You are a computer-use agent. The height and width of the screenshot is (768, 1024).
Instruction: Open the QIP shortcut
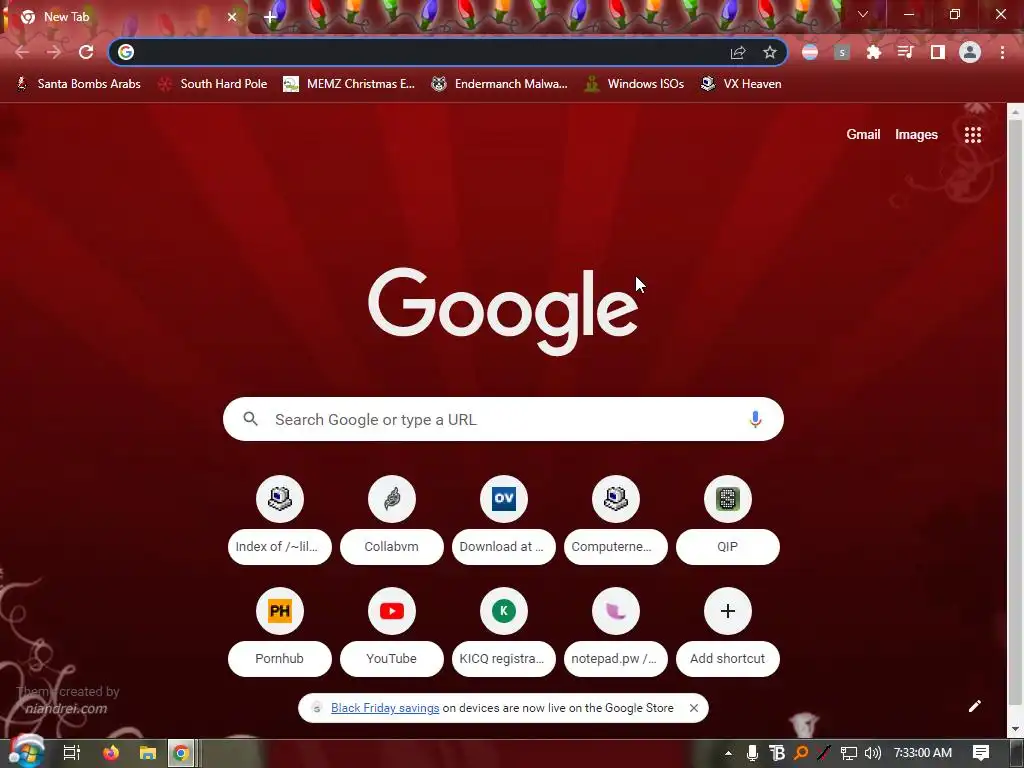(728, 520)
